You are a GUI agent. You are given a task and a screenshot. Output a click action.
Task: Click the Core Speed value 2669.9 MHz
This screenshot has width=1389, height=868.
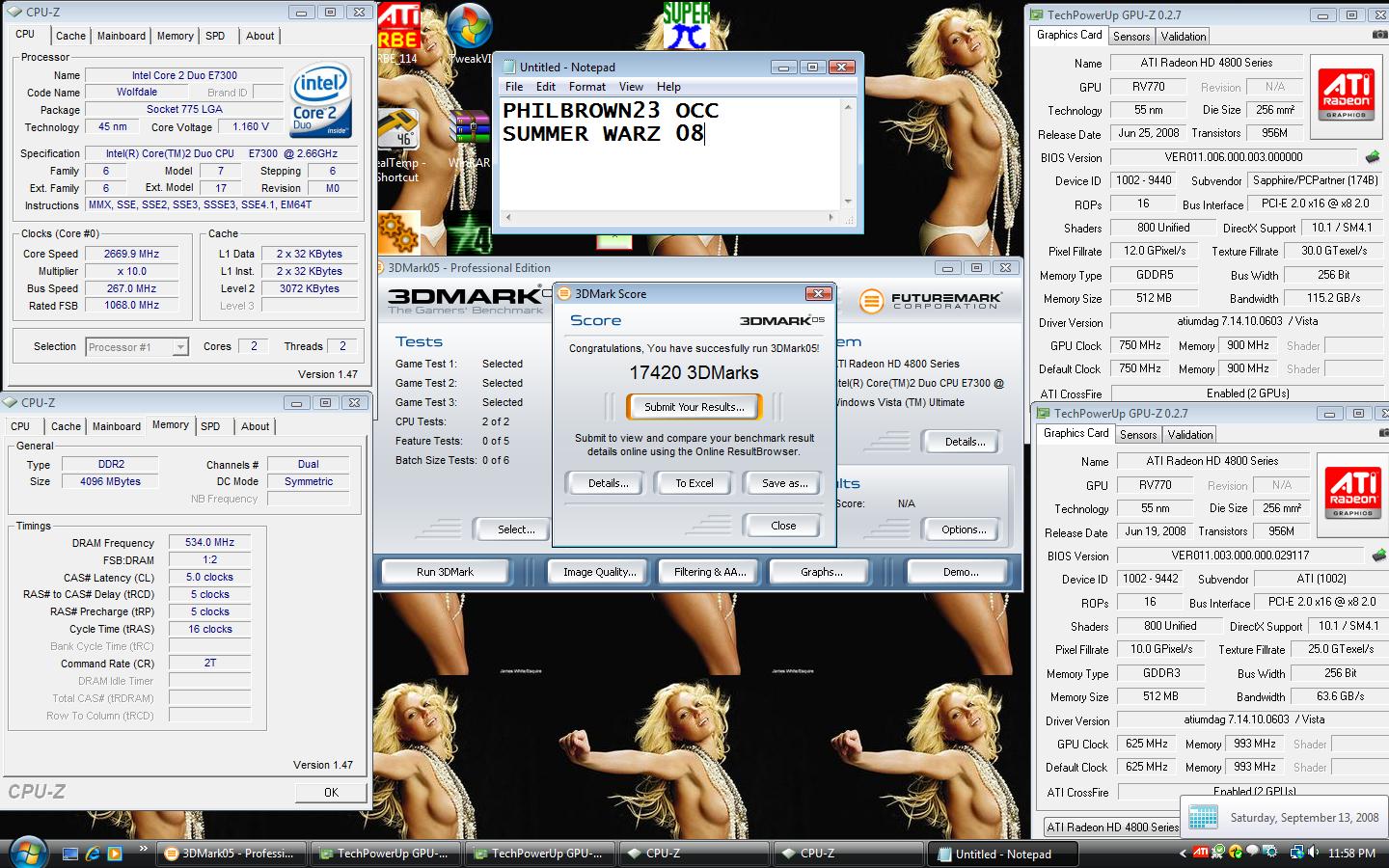pyautogui.click(x=131, y=254)
